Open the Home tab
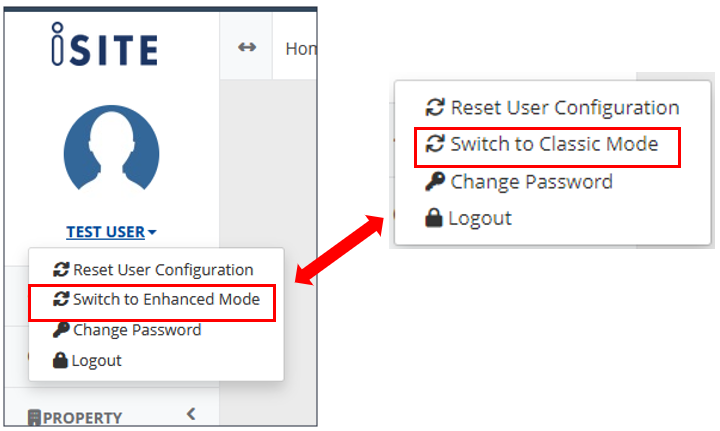720x431 pixels. (x=301, y=48)
